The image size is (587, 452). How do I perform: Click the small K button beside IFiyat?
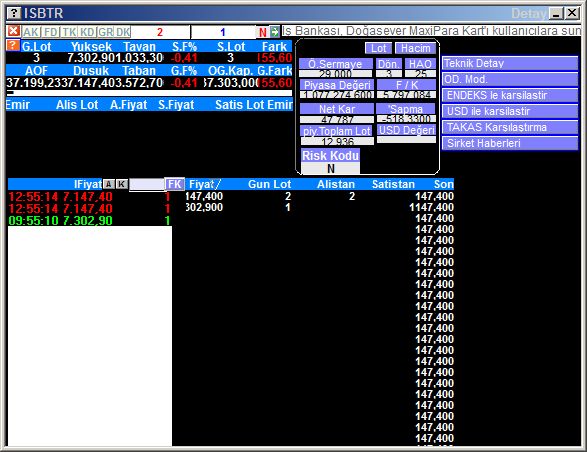coord(122,184)
